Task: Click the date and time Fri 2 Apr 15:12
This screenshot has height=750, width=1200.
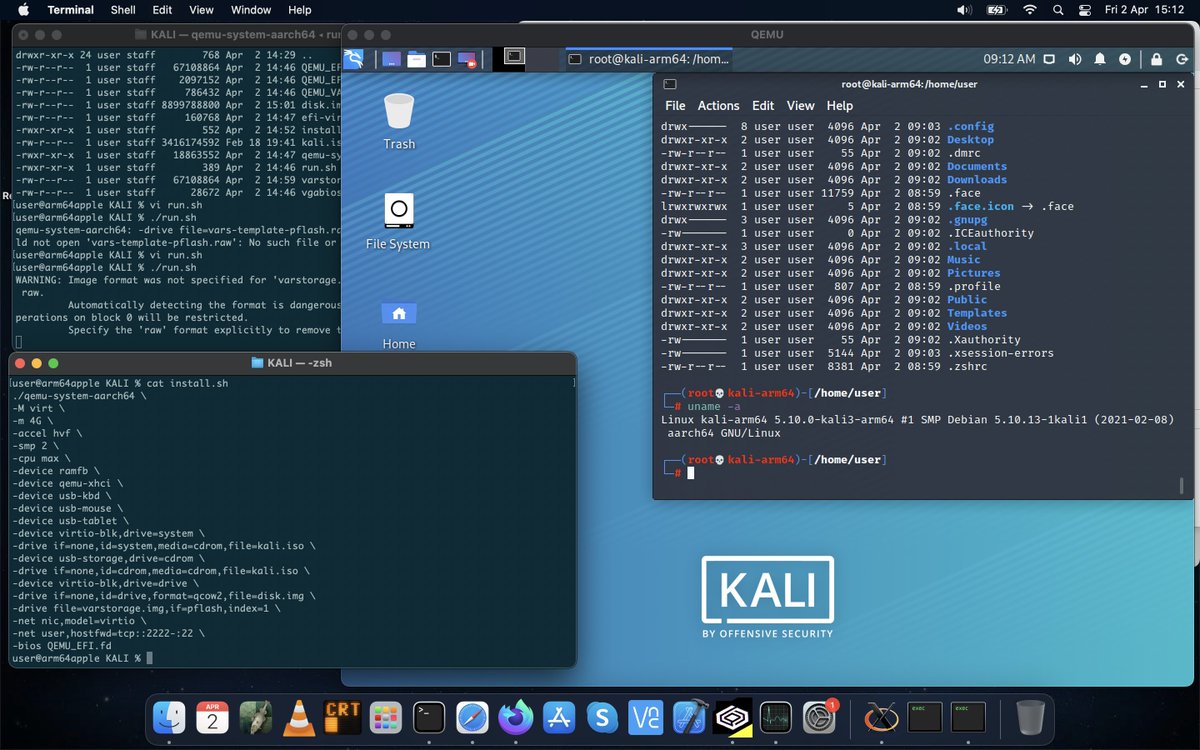Action: (x=1147, y=10)
